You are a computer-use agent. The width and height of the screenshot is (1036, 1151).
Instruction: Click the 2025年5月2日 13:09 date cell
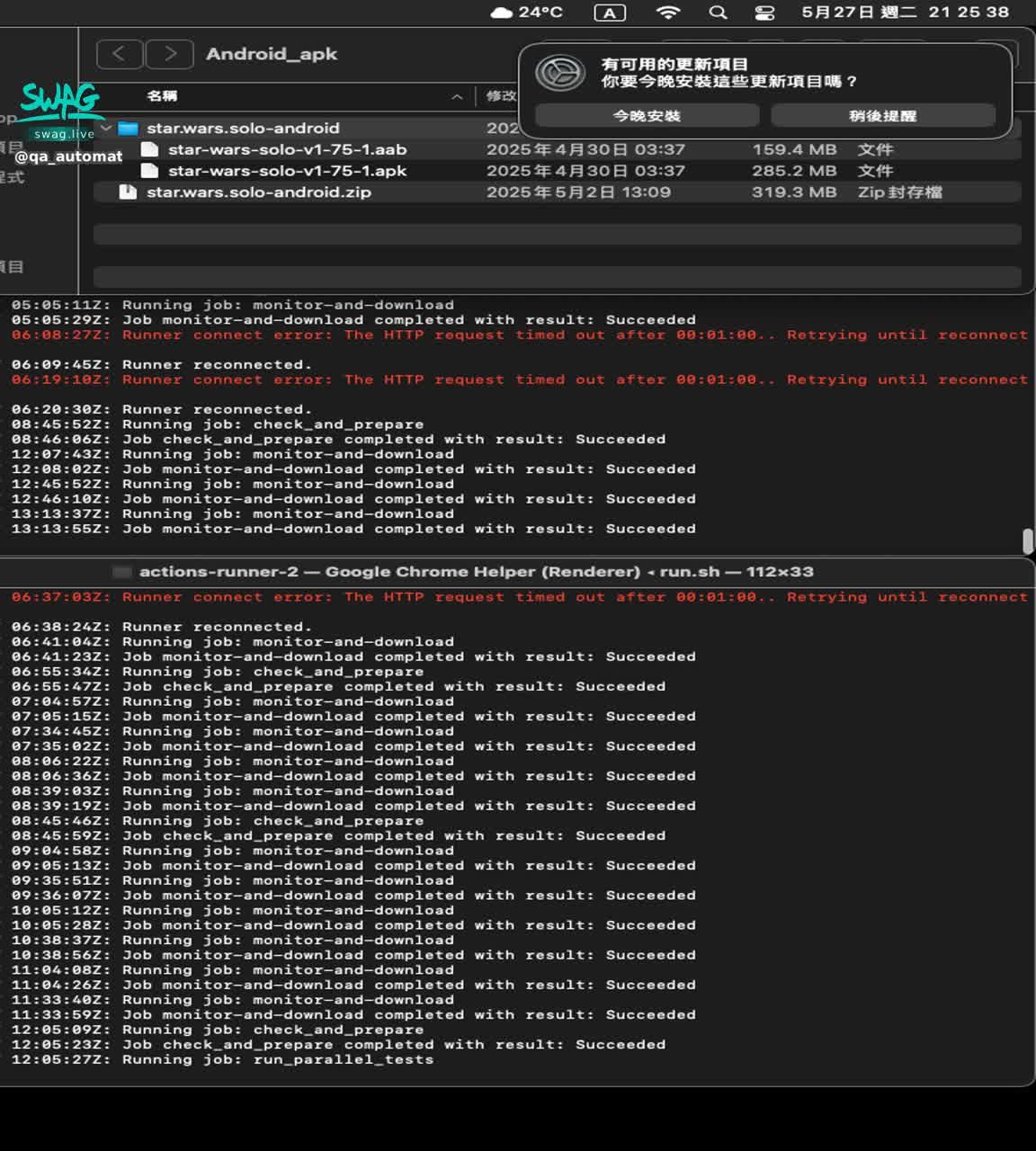[578, 192]
